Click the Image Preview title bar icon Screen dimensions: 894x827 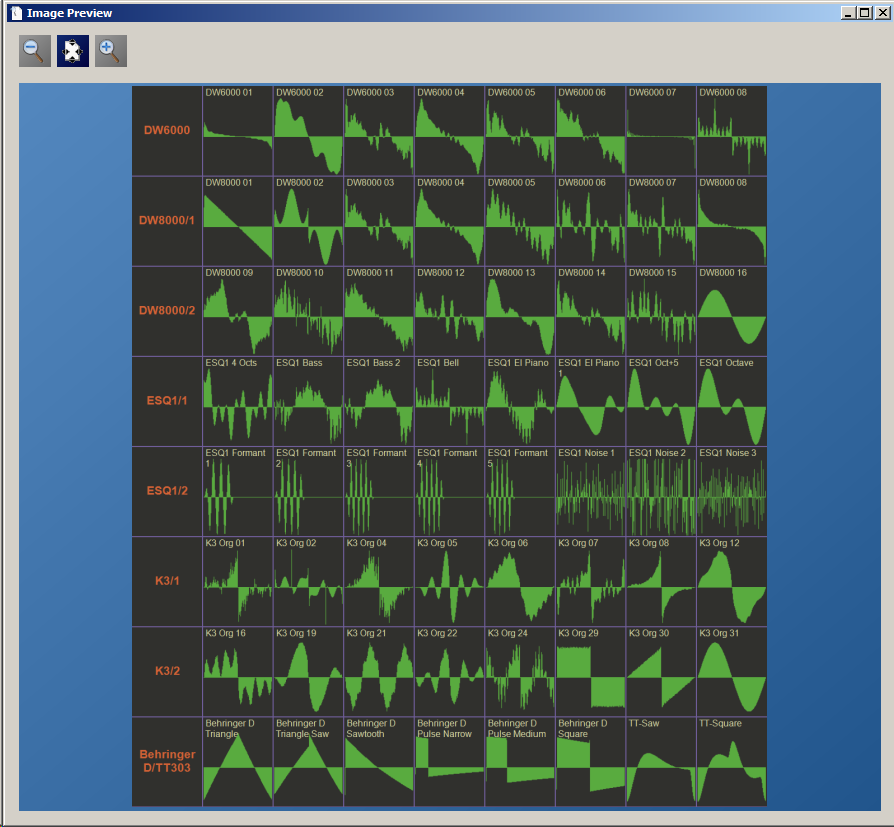click(16, 13)
